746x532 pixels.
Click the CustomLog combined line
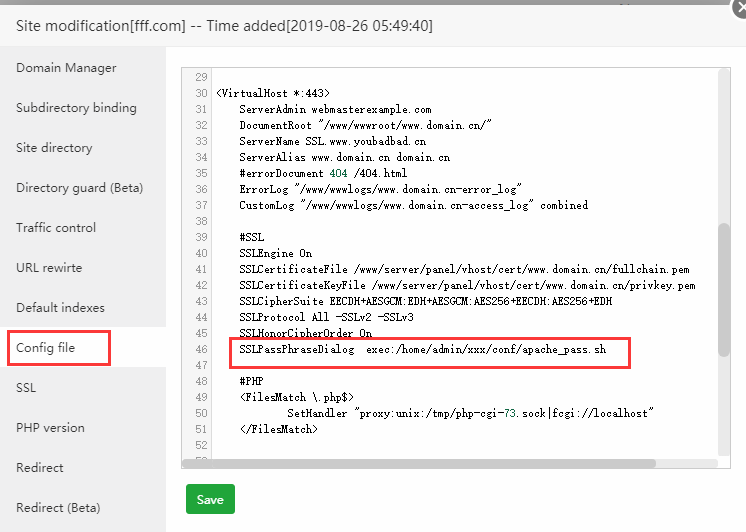413,206
